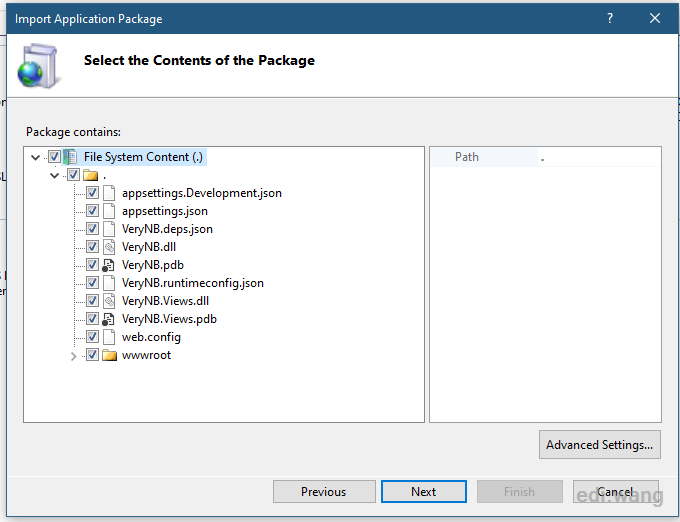Click the Path property value field
Screen dimensions: 680x522
tap(599, 157)
